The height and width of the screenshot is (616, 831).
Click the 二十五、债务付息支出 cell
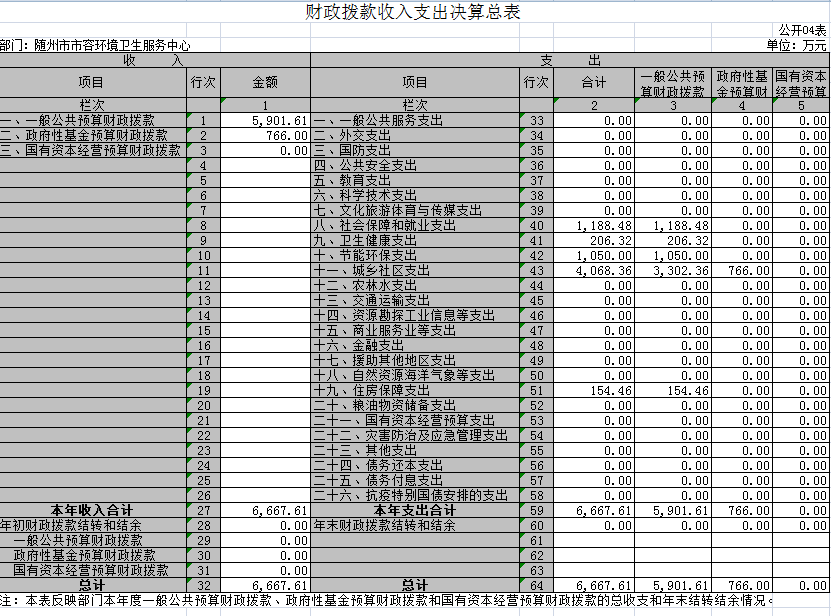415,481
